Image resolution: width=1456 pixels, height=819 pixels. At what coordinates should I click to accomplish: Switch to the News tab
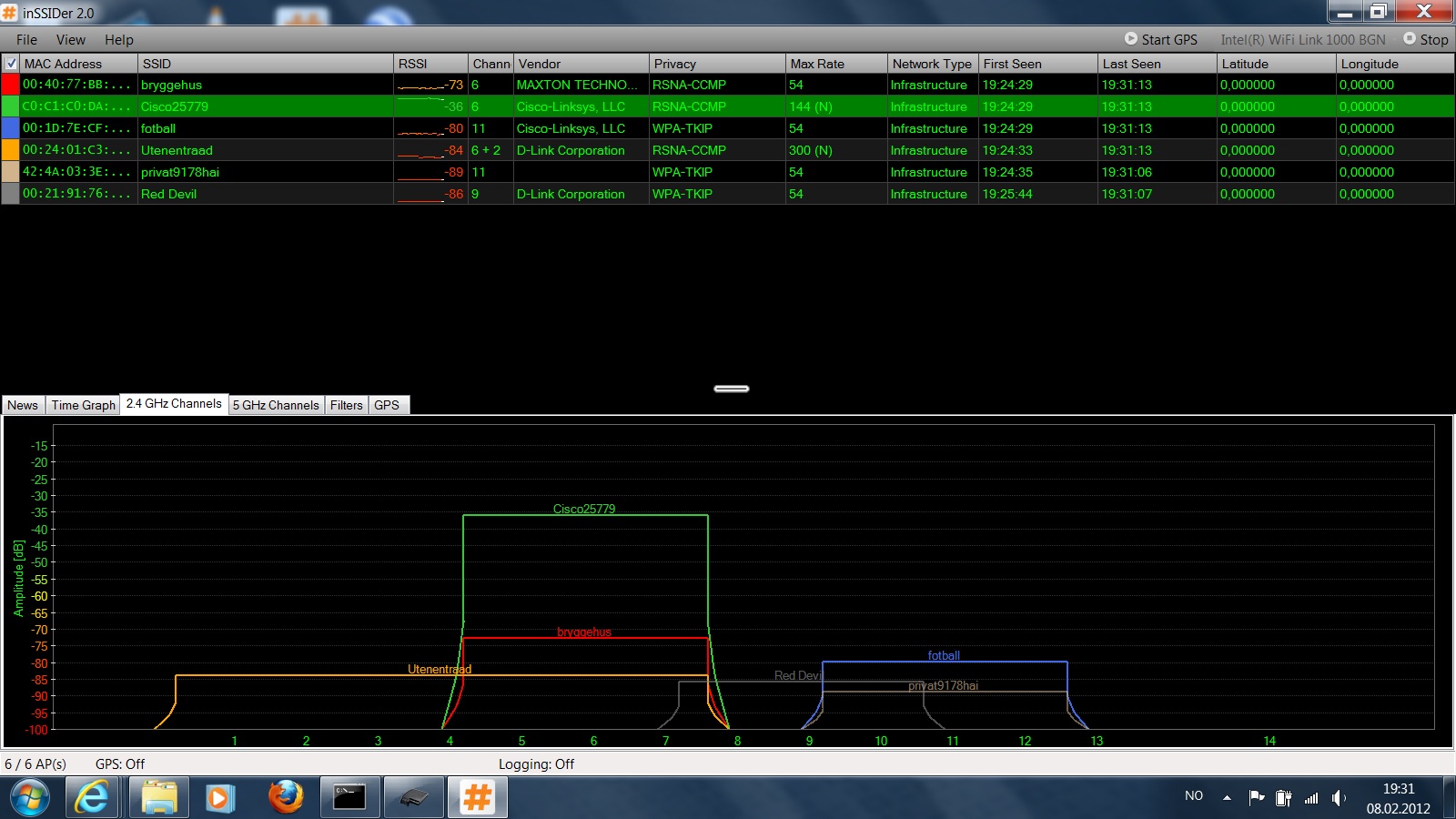[23, 405]
